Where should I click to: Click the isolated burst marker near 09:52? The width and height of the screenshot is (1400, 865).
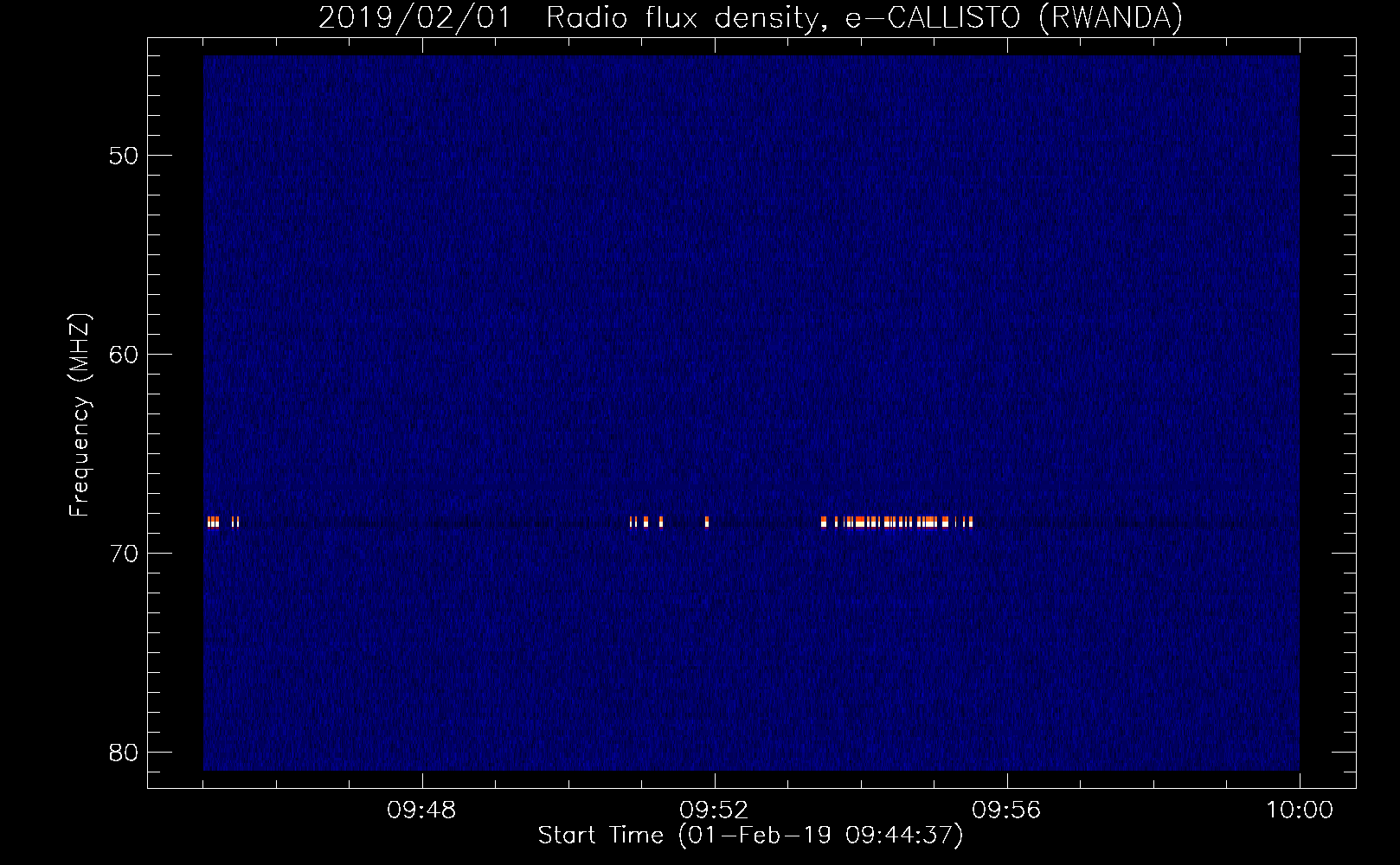[707, 522]
